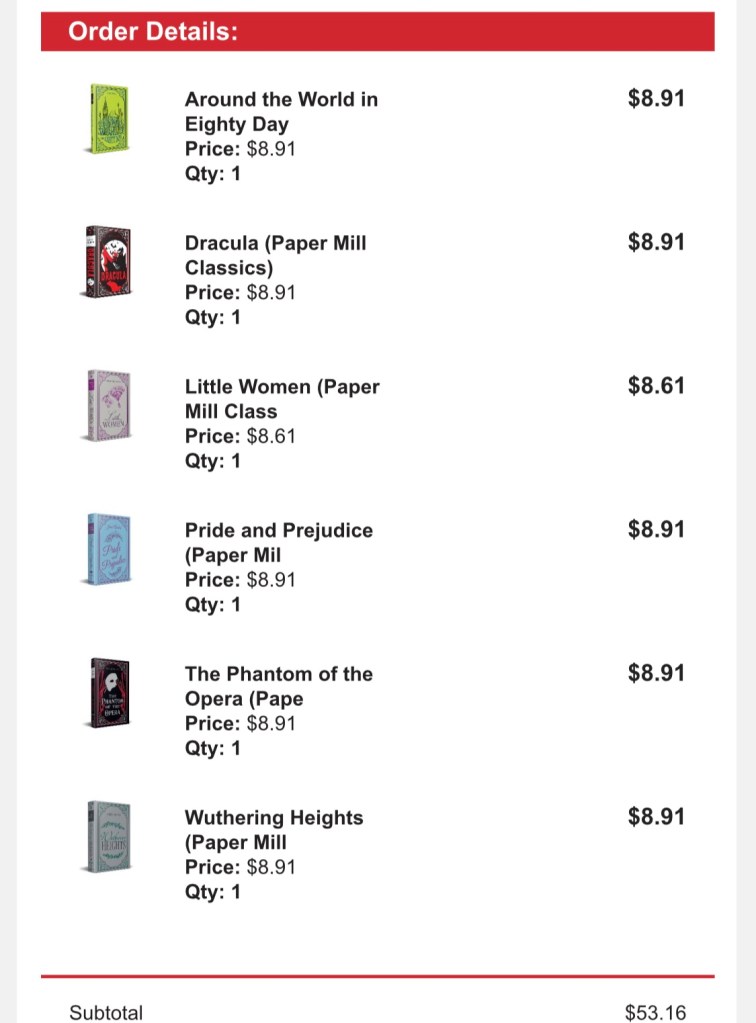Select the Wuthering Heights cover thumbnail

pyautogui.click(x=105, y=836)
